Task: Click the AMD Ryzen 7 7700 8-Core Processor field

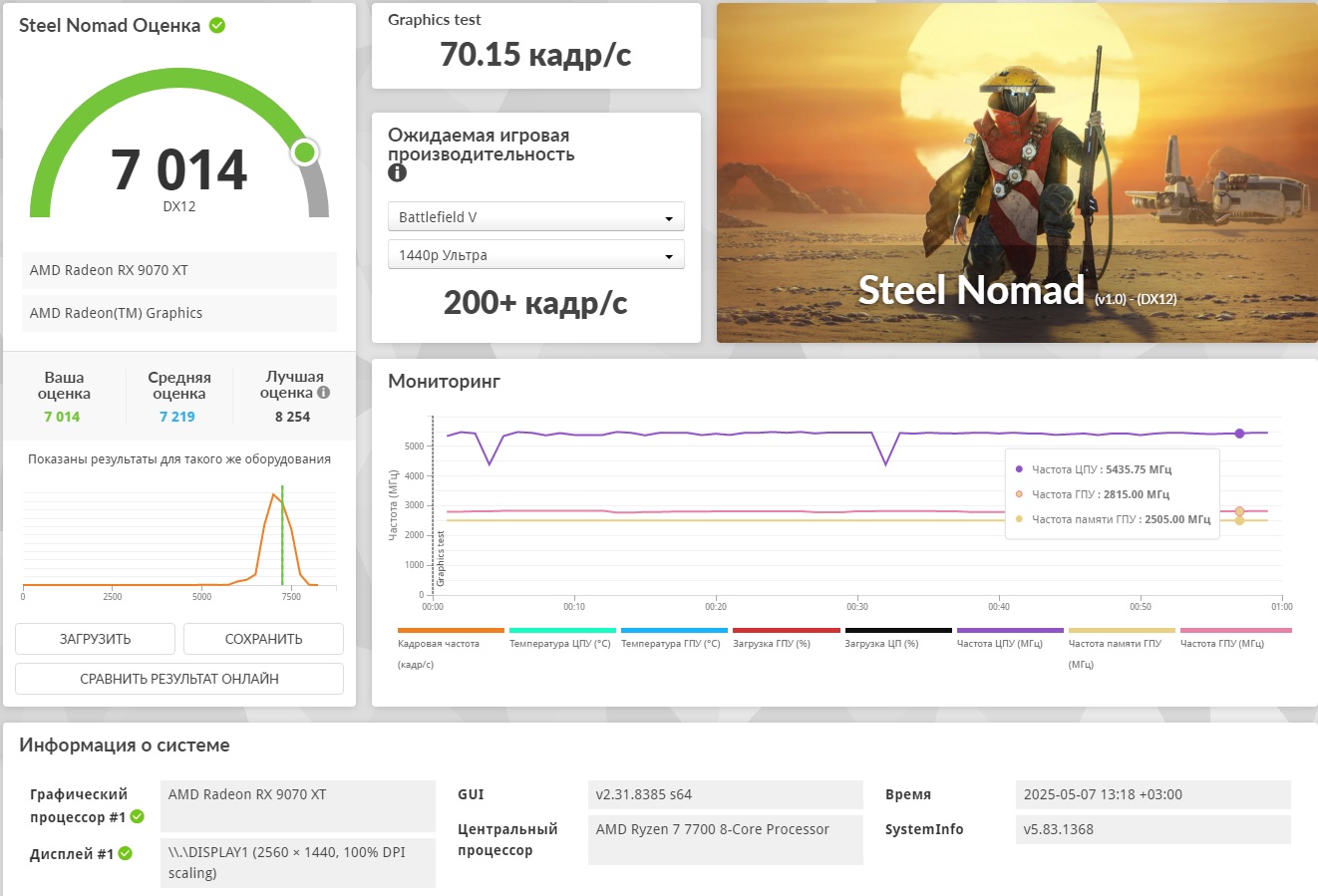Action: point(726,840)
